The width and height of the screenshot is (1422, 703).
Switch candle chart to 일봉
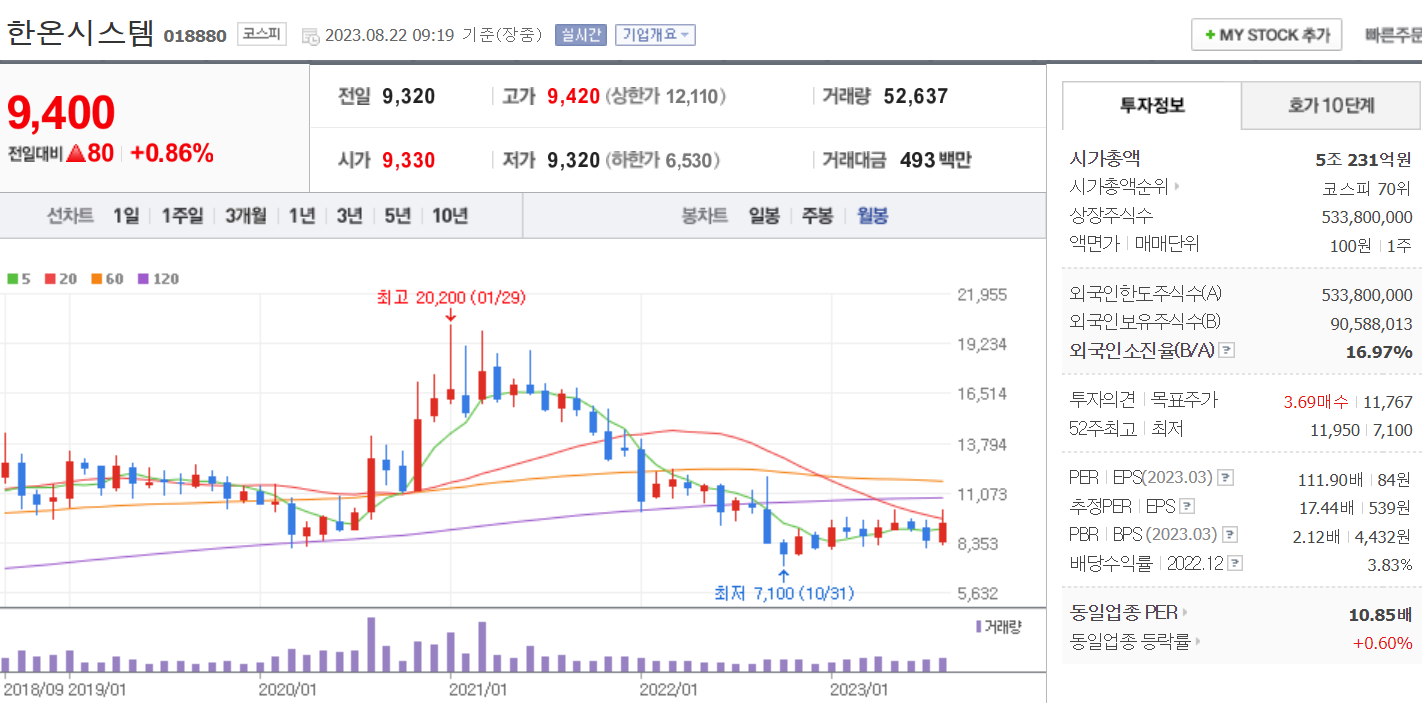[x=764, y=216]
